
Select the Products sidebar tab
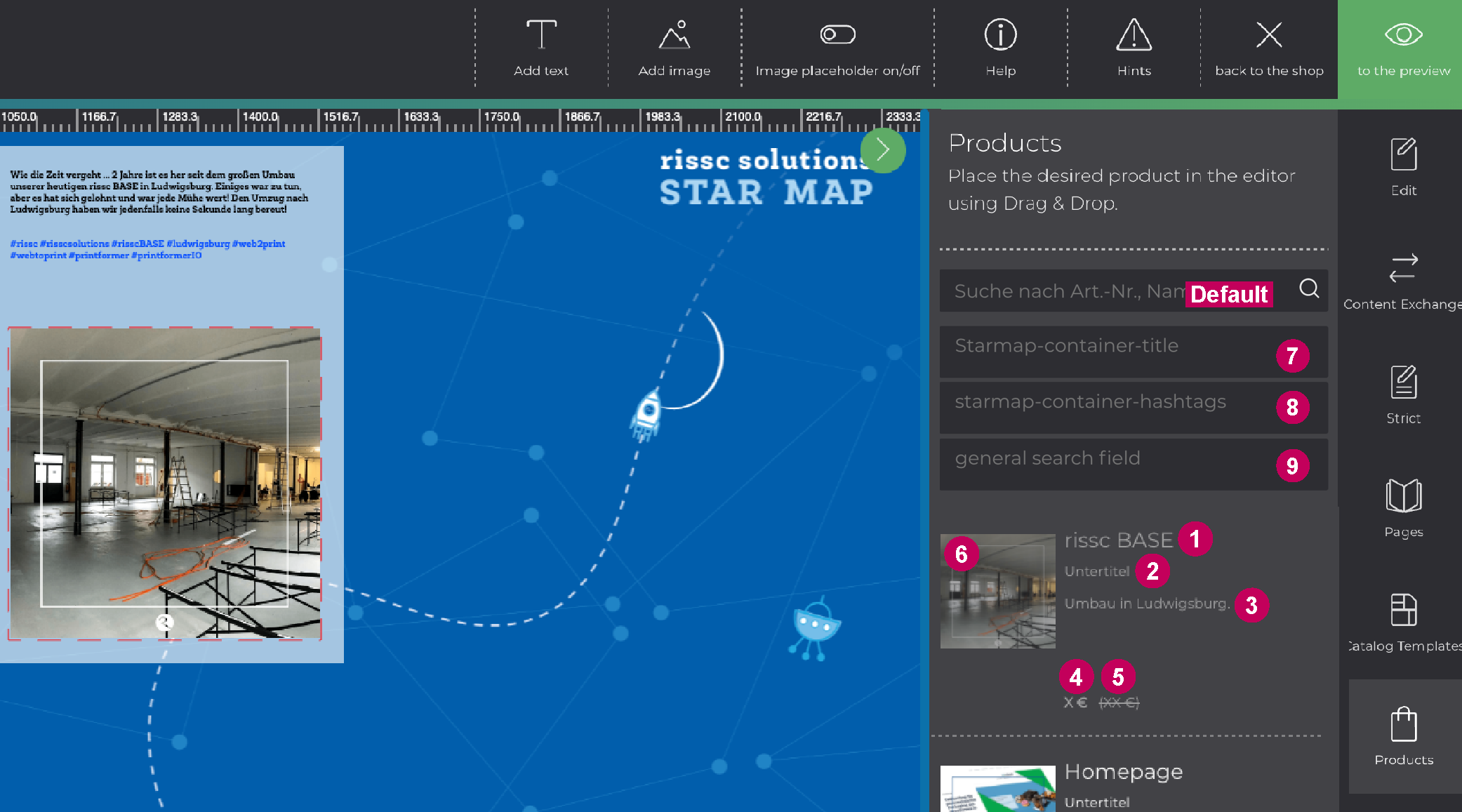[x=1403, y=735]
